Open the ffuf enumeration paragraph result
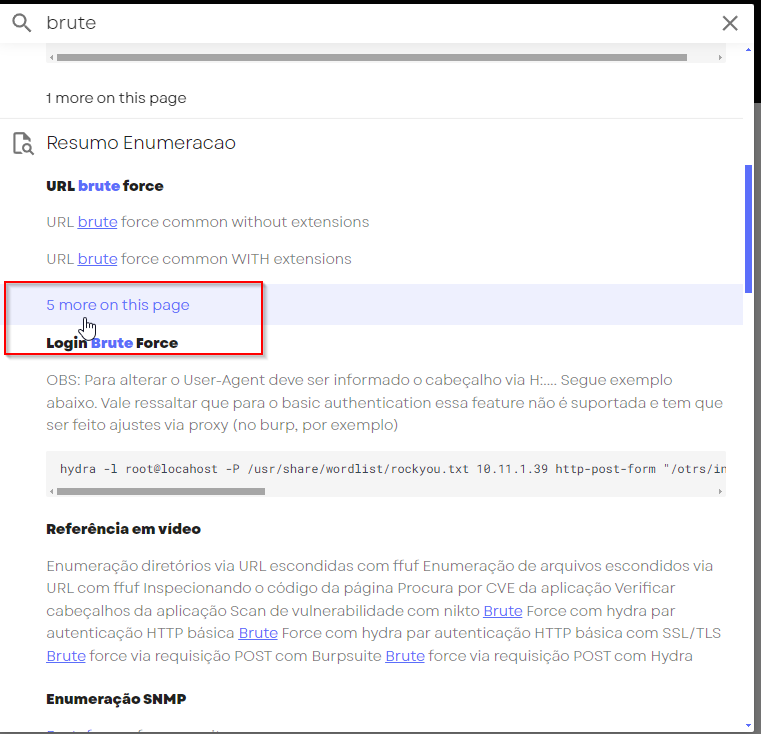761x734 pixels. (383, 611)
